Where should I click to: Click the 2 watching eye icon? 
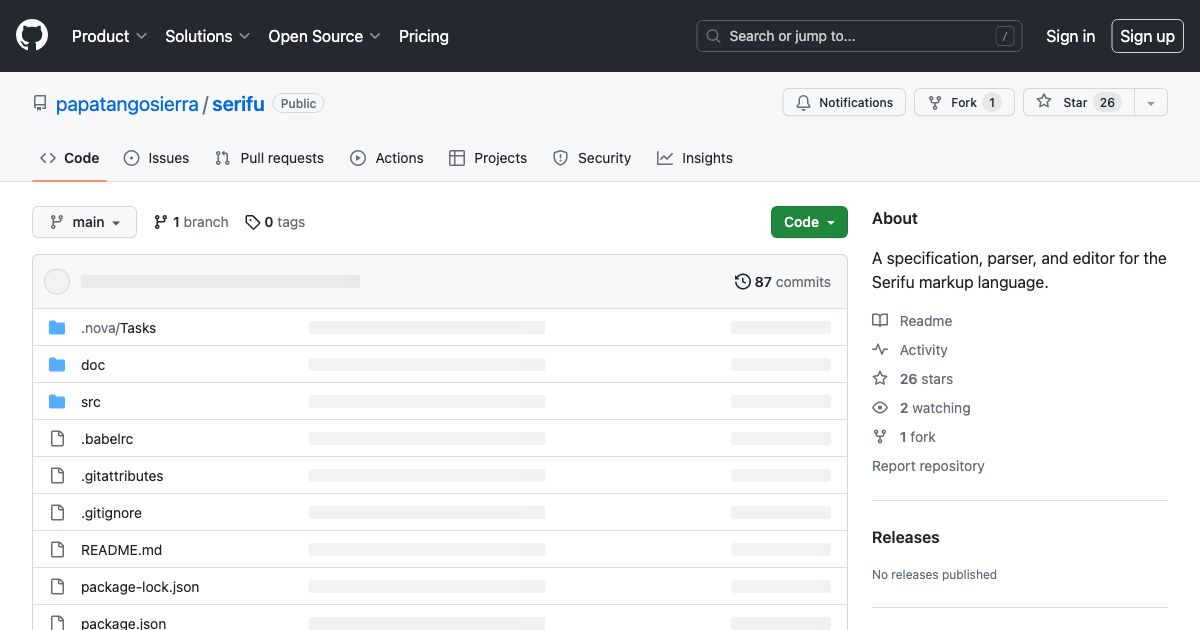[x=880, y=408]
